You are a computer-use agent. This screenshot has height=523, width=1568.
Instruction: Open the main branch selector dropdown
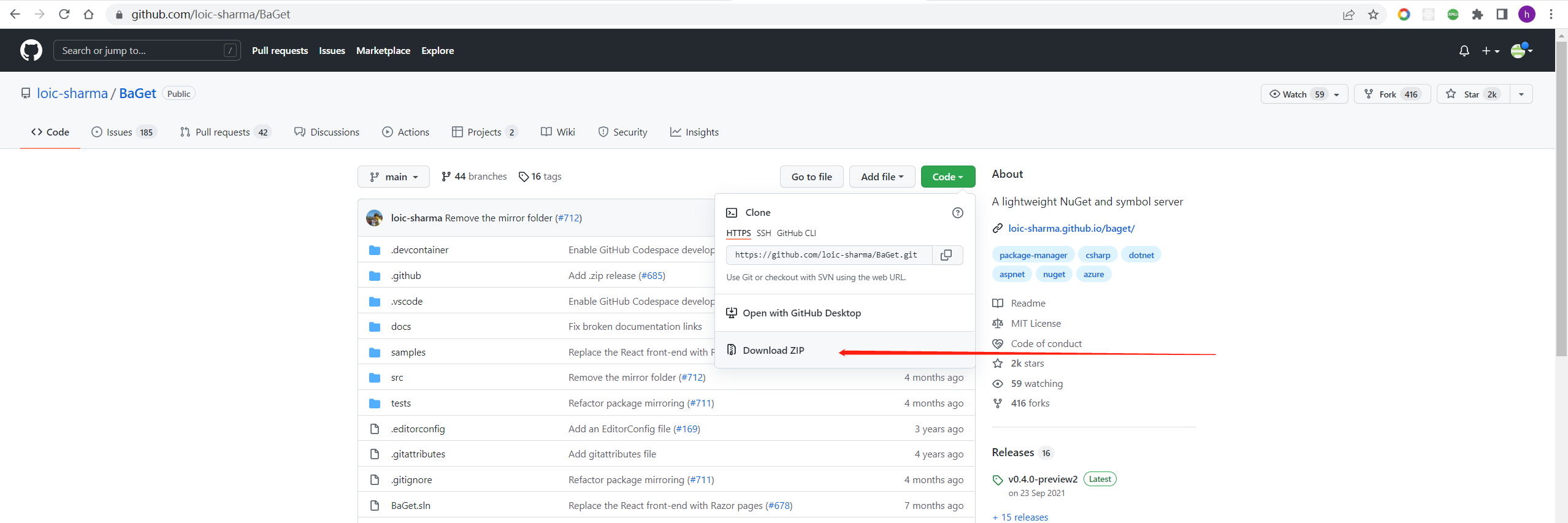coord(393,177)
